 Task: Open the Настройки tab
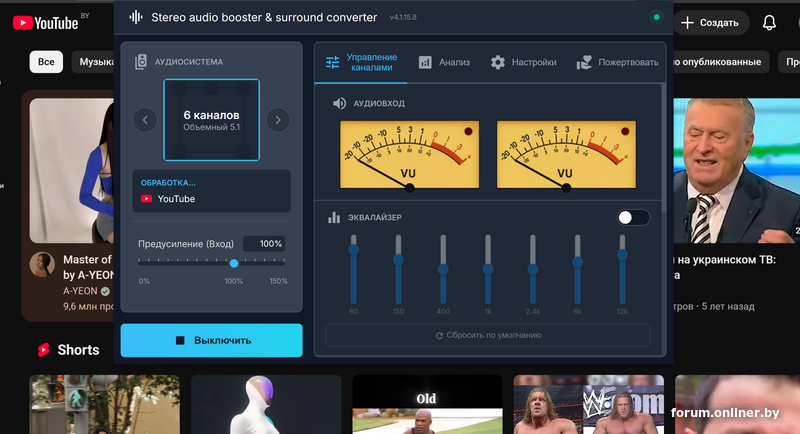[x=523, y=62]
